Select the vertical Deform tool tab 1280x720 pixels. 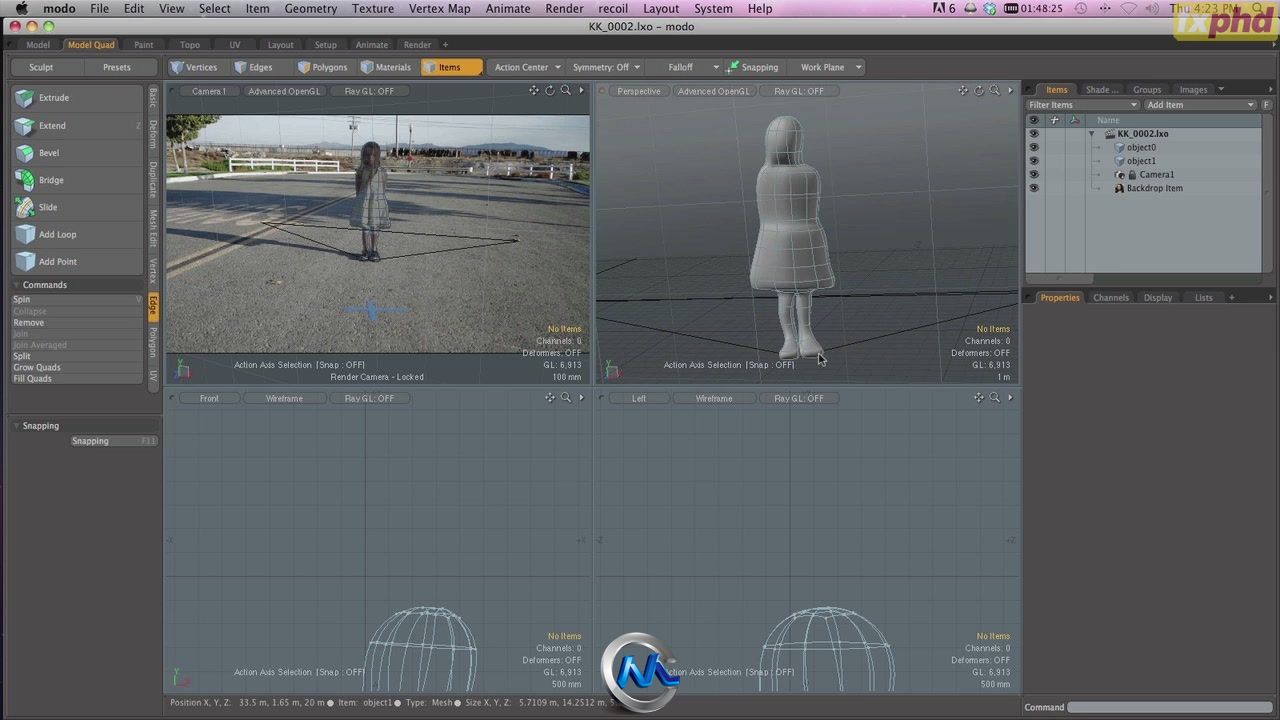coord(153,134)
